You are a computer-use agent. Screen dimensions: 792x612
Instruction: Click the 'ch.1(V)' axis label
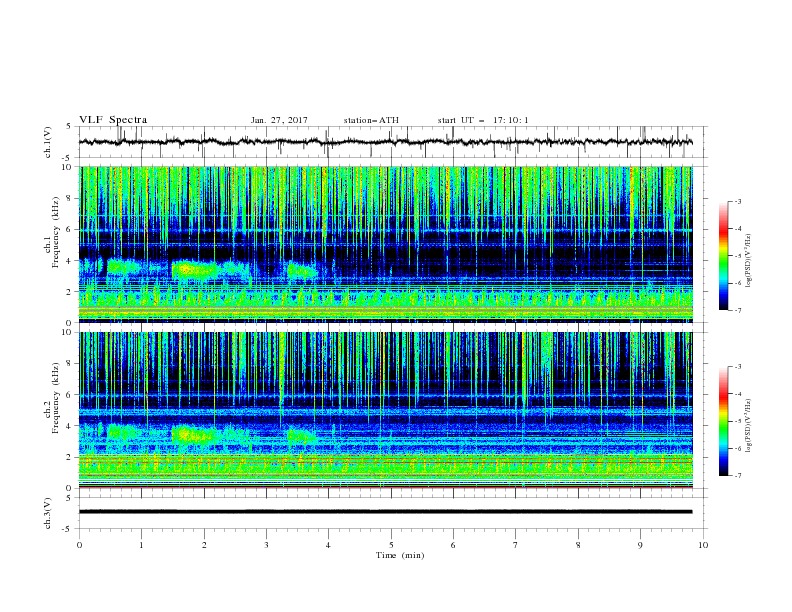[x=48, y=142]
